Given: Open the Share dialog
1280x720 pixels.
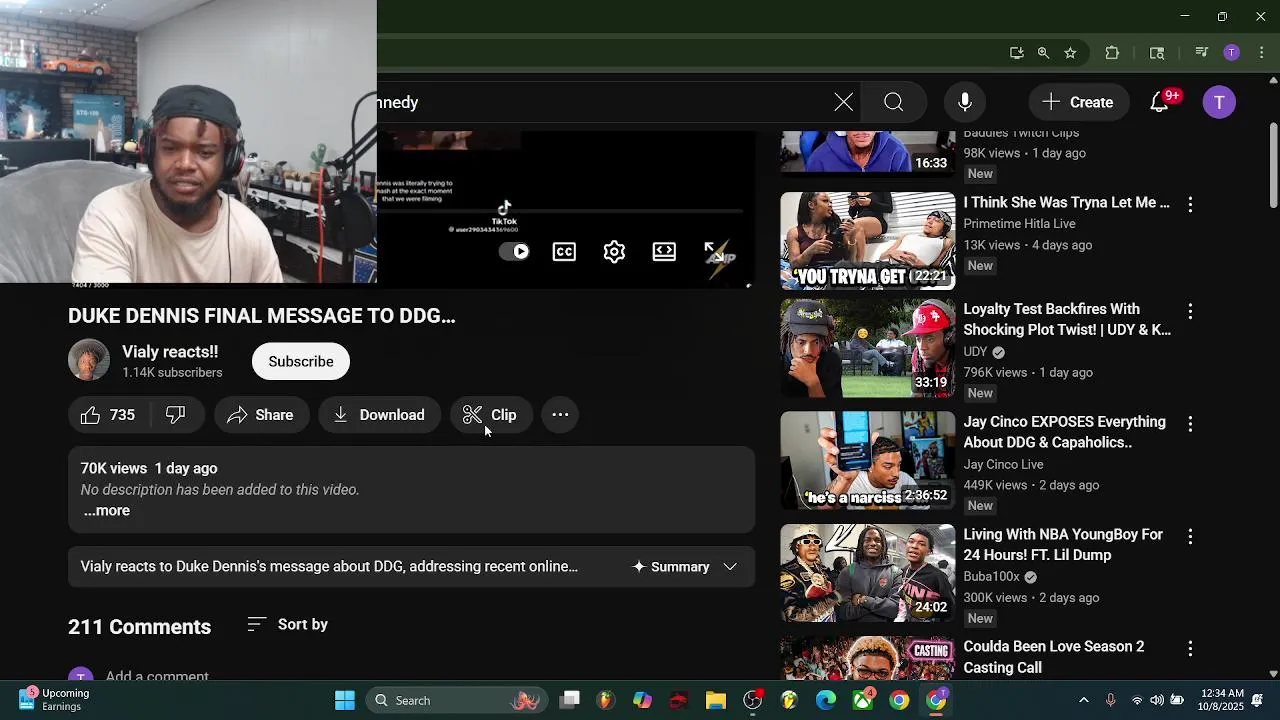Looking at the screenshot, I should [260, 415].
